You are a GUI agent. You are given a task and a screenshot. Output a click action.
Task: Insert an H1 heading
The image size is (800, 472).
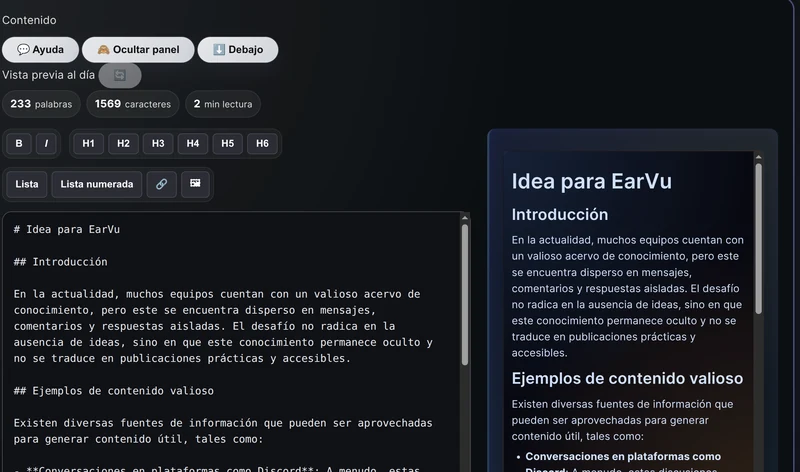(88, 143)
